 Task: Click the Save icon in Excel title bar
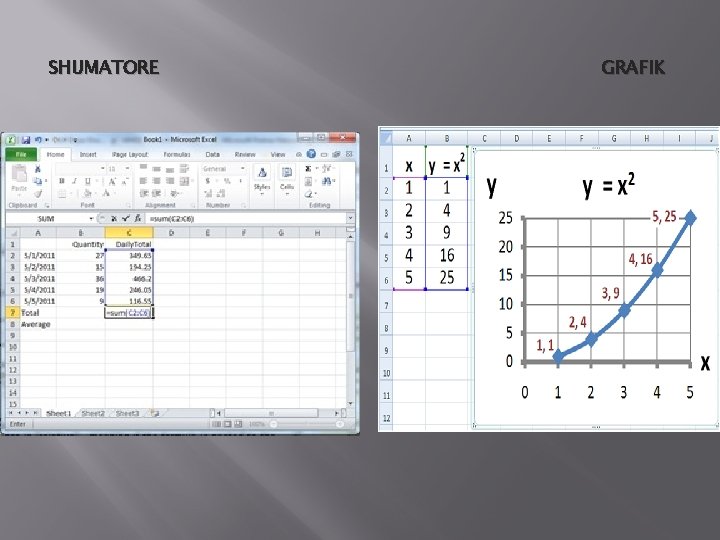coord(26,140)
